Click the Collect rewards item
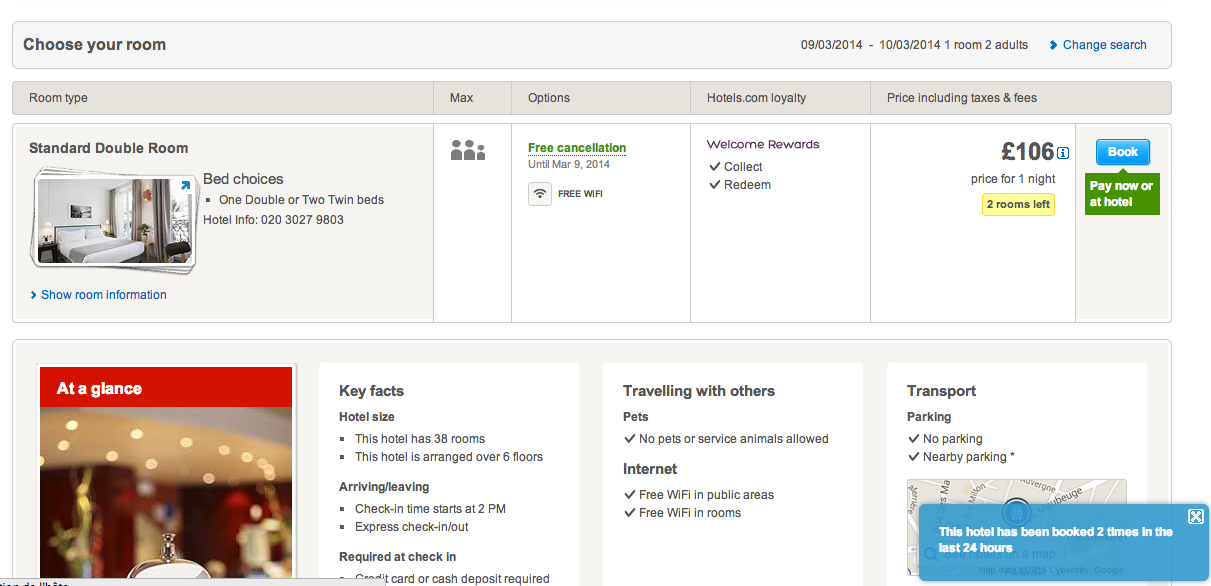Image resolution: width=1211 pixels, height=586 pixels. point(743,167)
